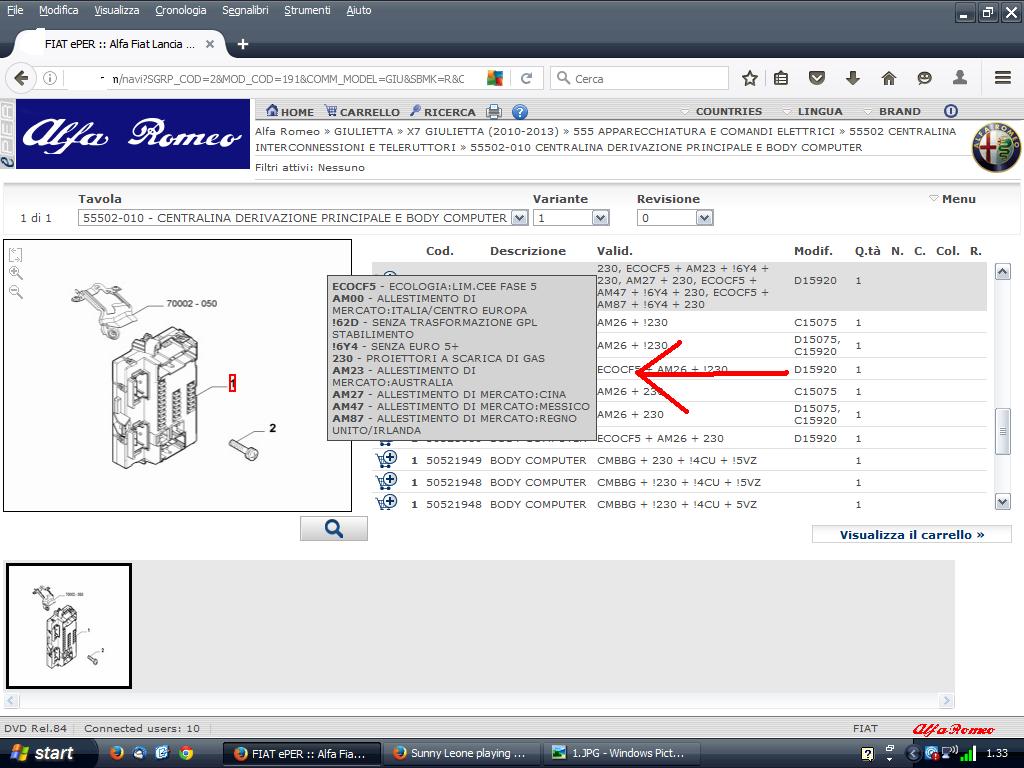
Task: Click the taskbar clock showing 1.33
Action: click(x=997, y=753)
